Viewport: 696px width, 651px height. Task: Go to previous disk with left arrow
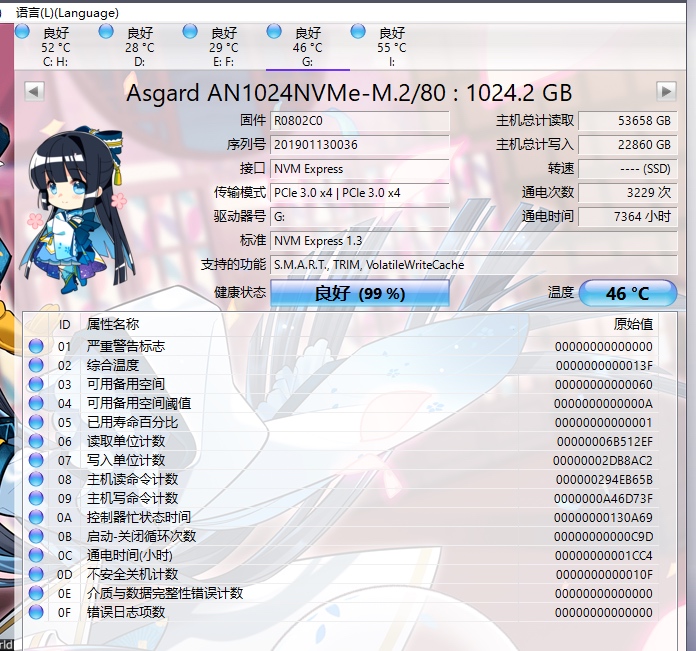(34, 91)
